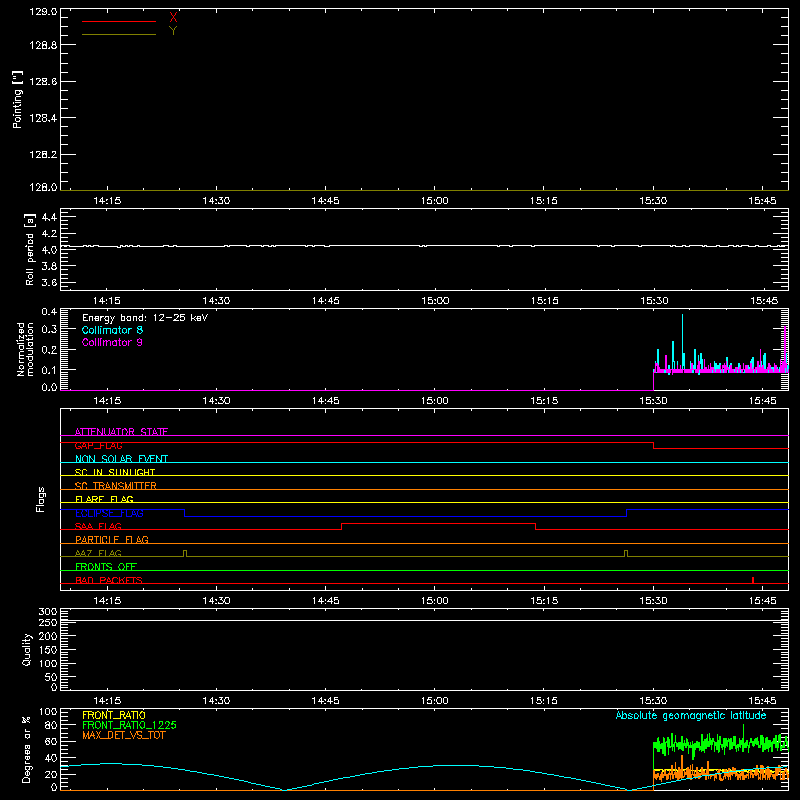This screenshot has height=800, width=800.
Task: Click '128.6' on the Pointing axis
Action: (x=43, y=82)
